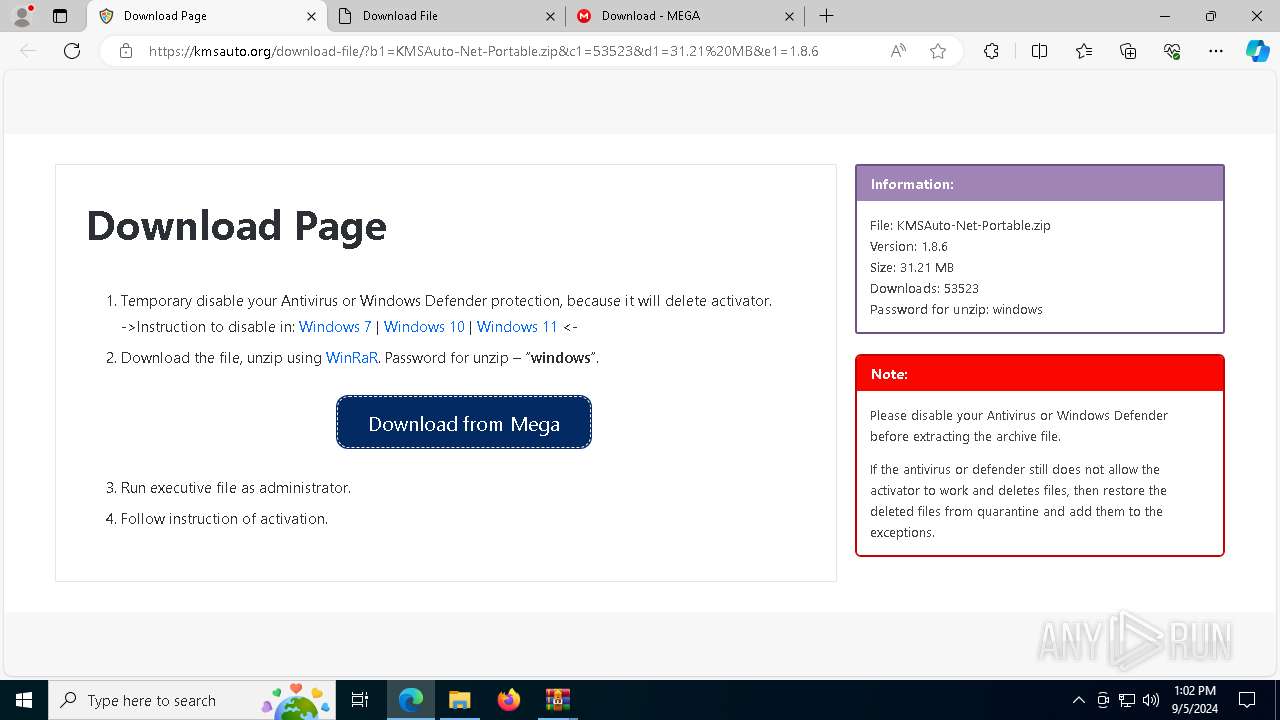Close the Download Page tab
The image size is (1280, 720).
(x=311, y=16)
